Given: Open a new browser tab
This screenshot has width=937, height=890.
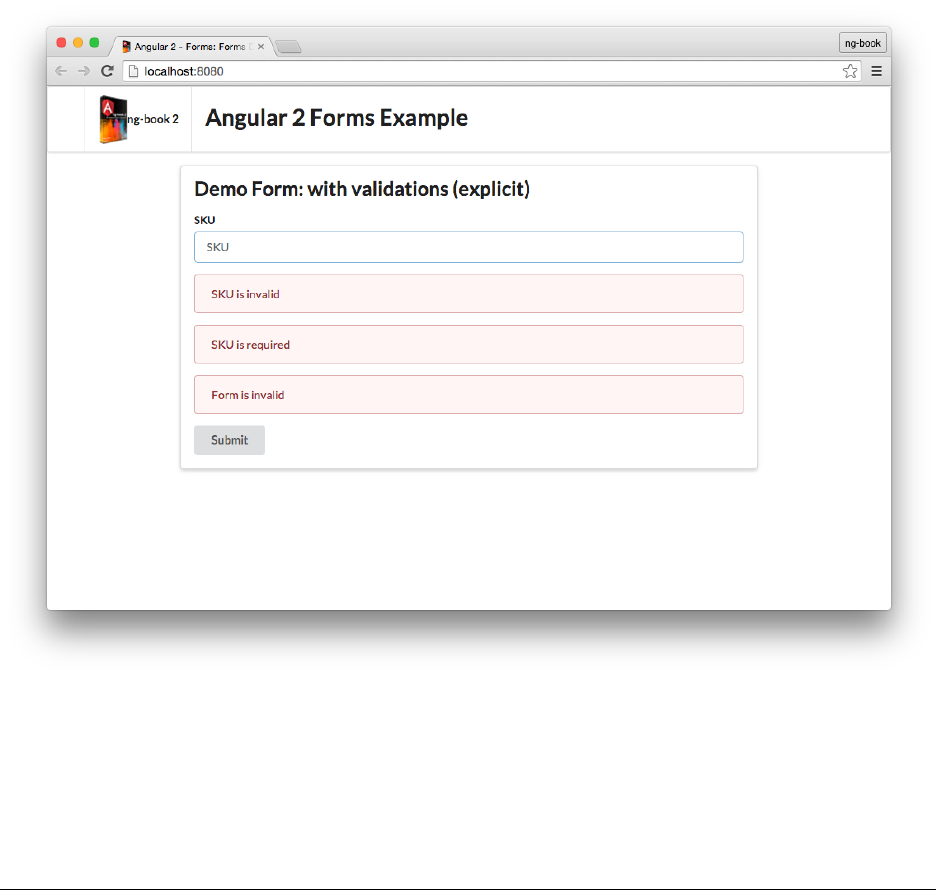Looking at the screenshot, I should pos(288,47).
